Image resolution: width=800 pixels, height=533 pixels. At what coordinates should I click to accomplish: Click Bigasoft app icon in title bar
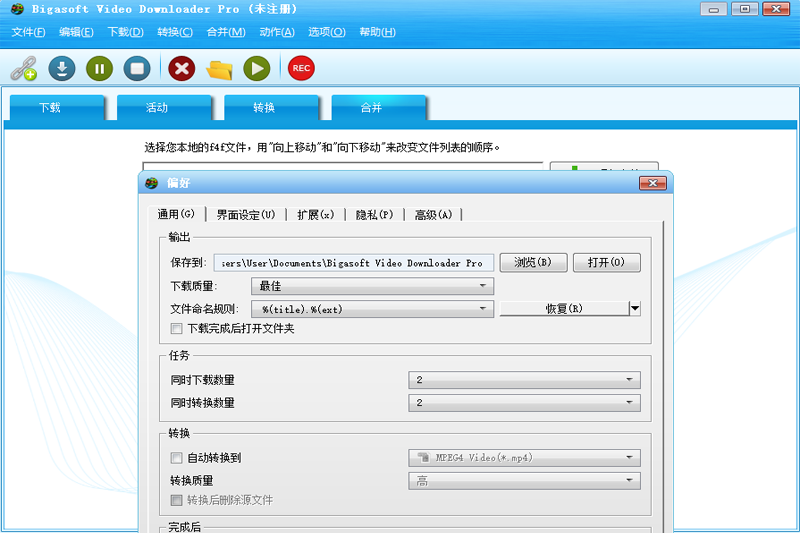pos(17,9)
